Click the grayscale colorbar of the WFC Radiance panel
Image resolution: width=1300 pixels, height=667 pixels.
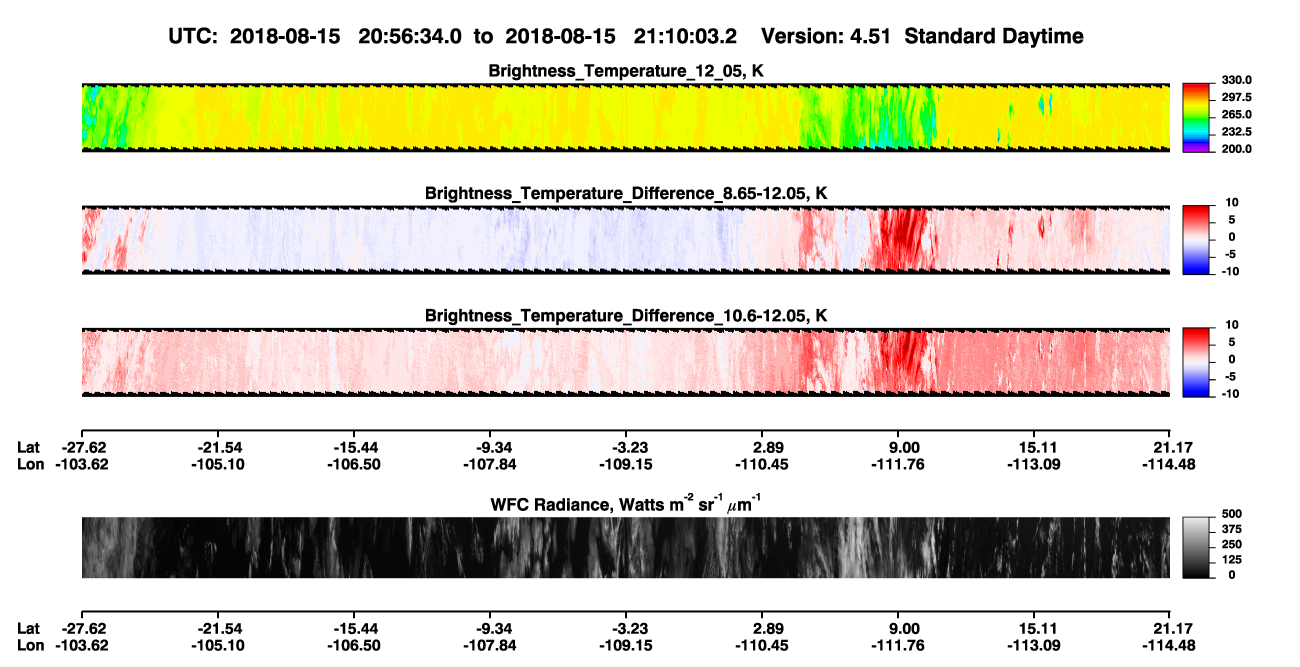[1196, 547]
